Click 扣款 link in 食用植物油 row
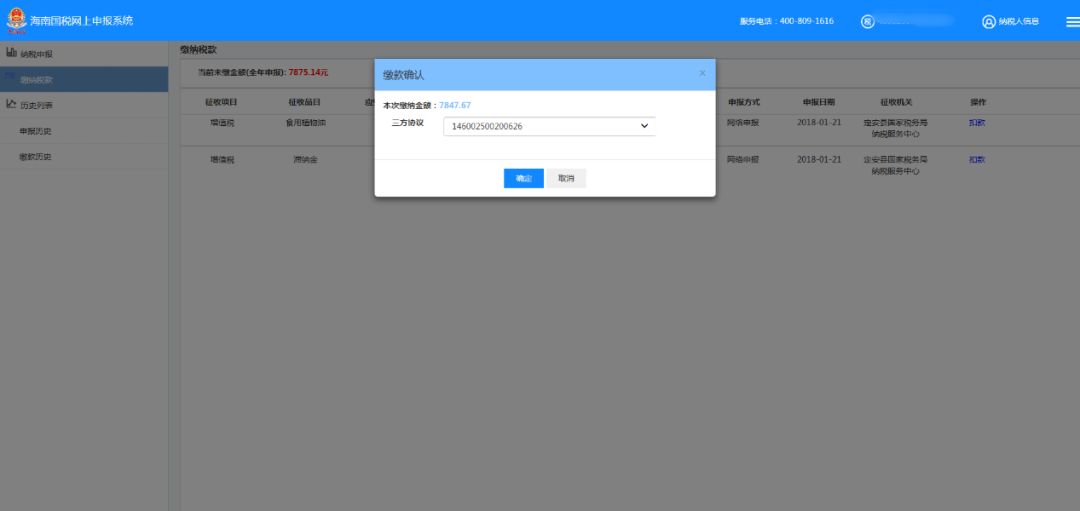 [x=977, y=123]
